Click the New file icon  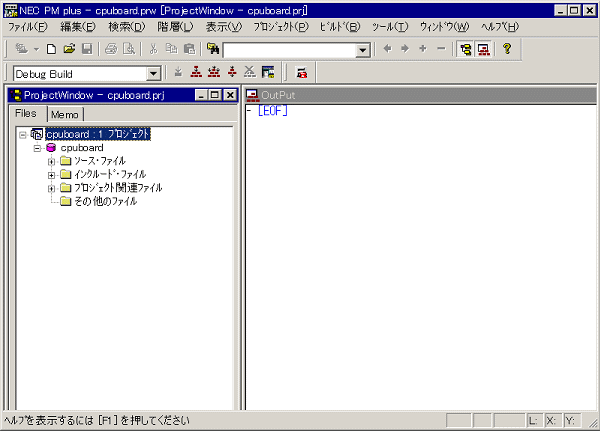tap(51, 49)
